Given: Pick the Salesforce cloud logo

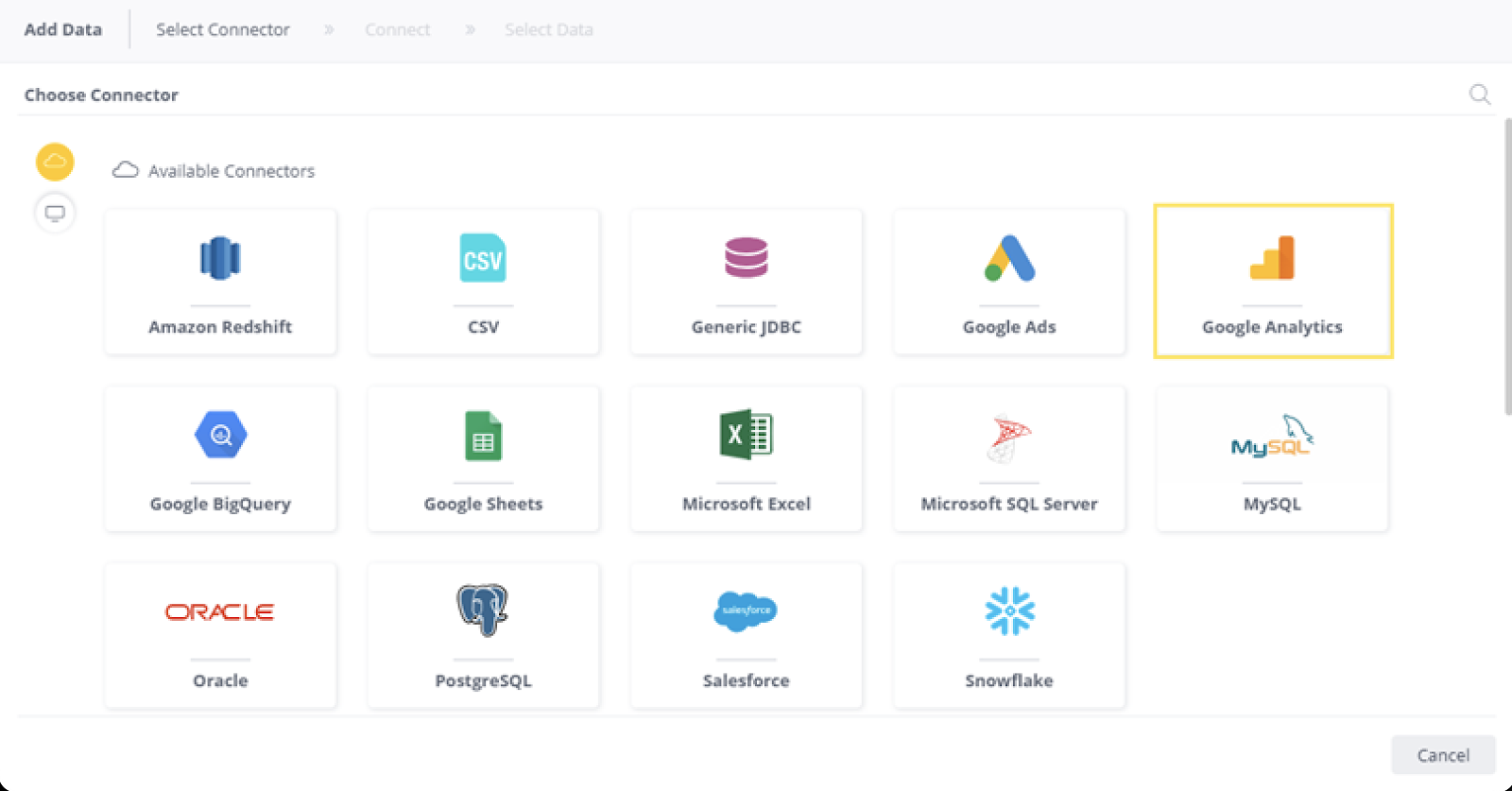Looking at the screenshot, I should [746, 611].
